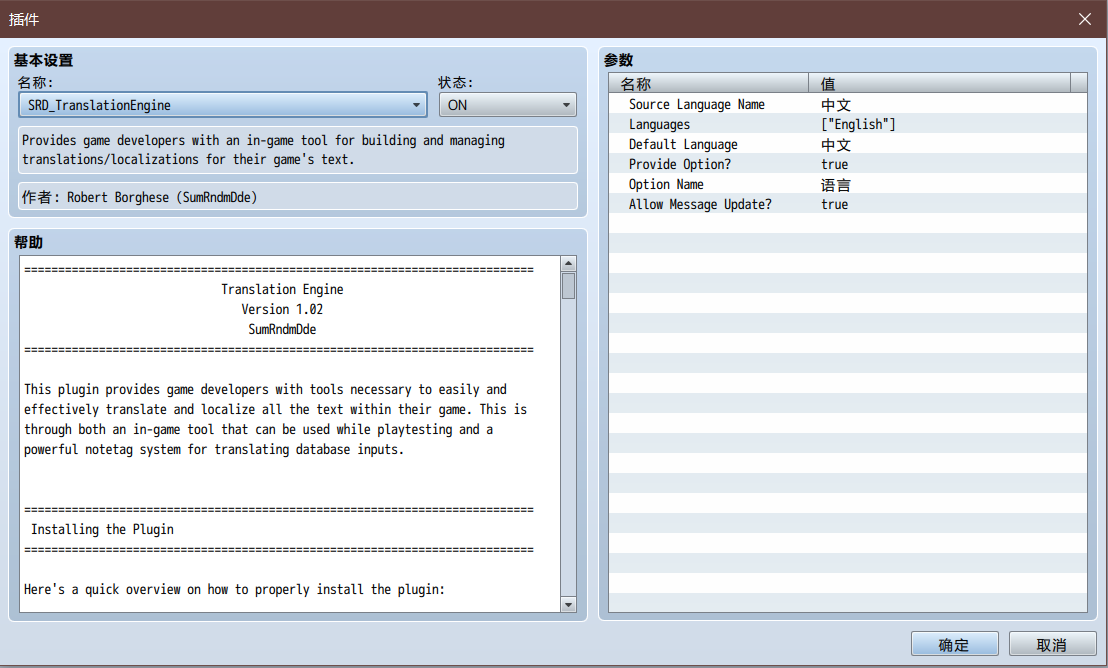The height and width of the screenshot is (668, 1108).
Task: Click the 中文 value of Source Language Name
Action: [x=835, y=105]
